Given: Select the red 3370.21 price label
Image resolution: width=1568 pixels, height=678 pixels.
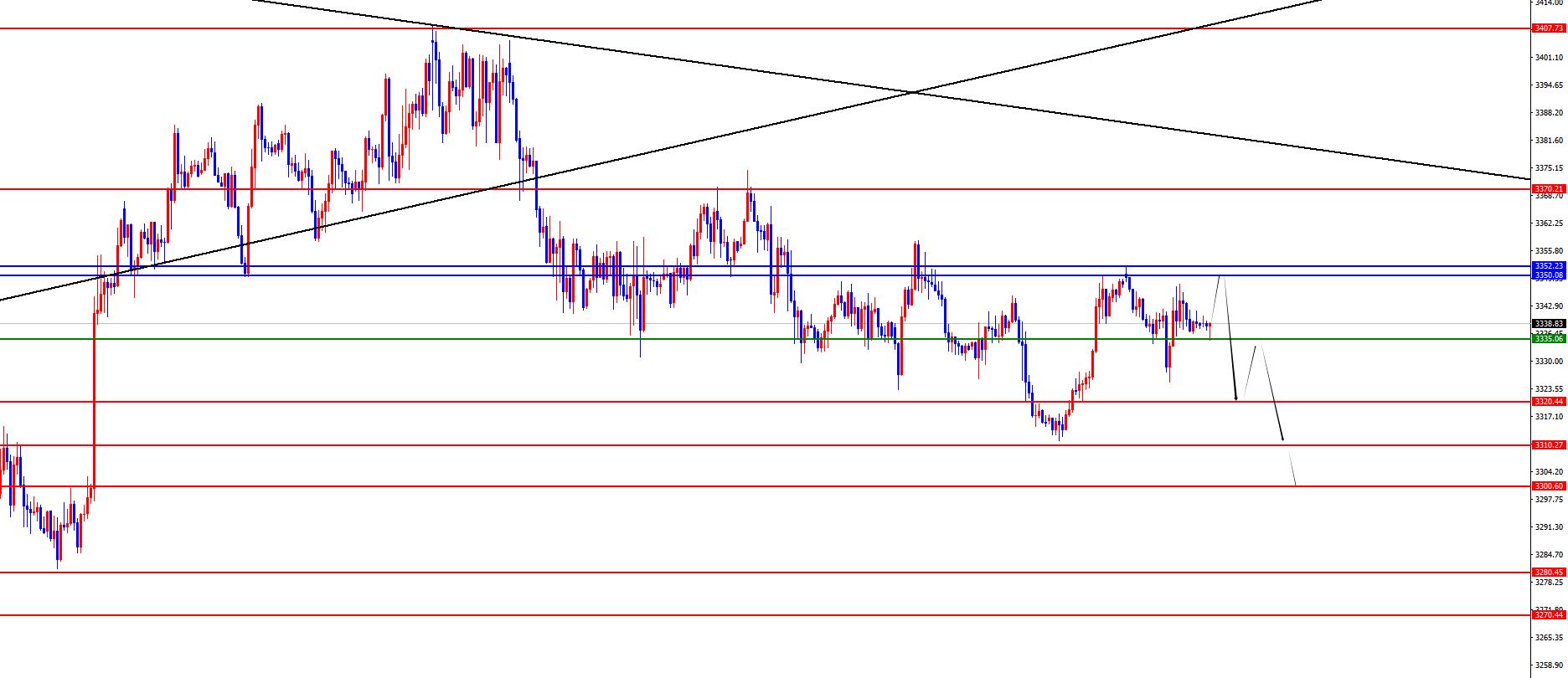Looking at the screenshot, I should (x=1549, y=189).
